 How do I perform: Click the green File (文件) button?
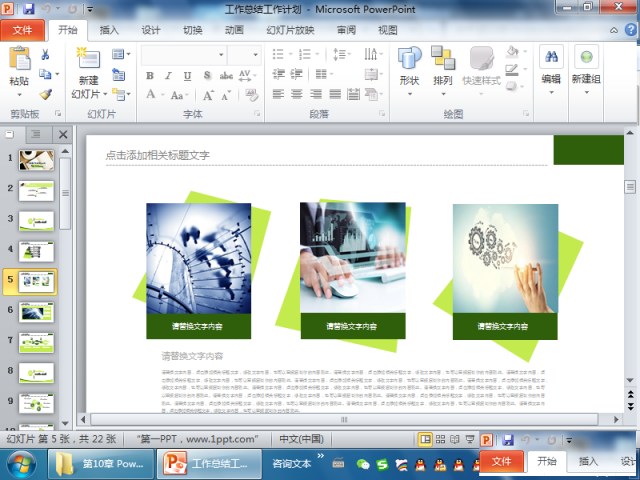22,30
